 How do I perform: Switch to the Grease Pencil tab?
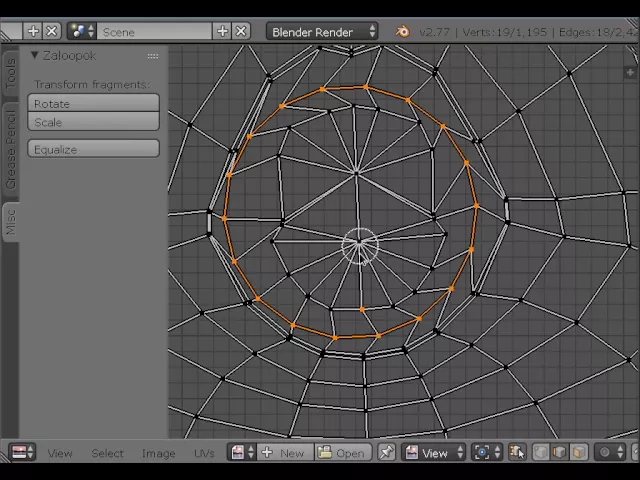[x=11, y=150]
